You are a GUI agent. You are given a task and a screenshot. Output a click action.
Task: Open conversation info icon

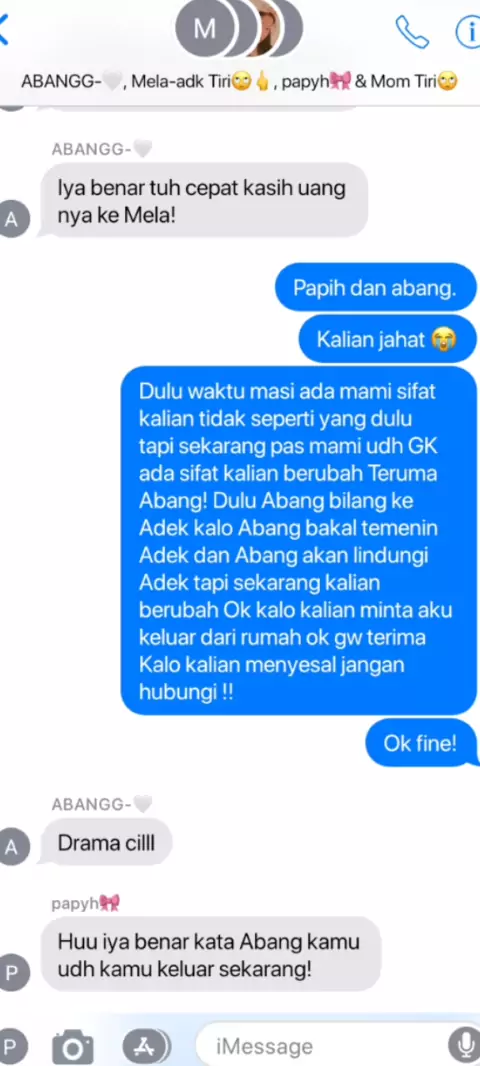tap(468, 31)
